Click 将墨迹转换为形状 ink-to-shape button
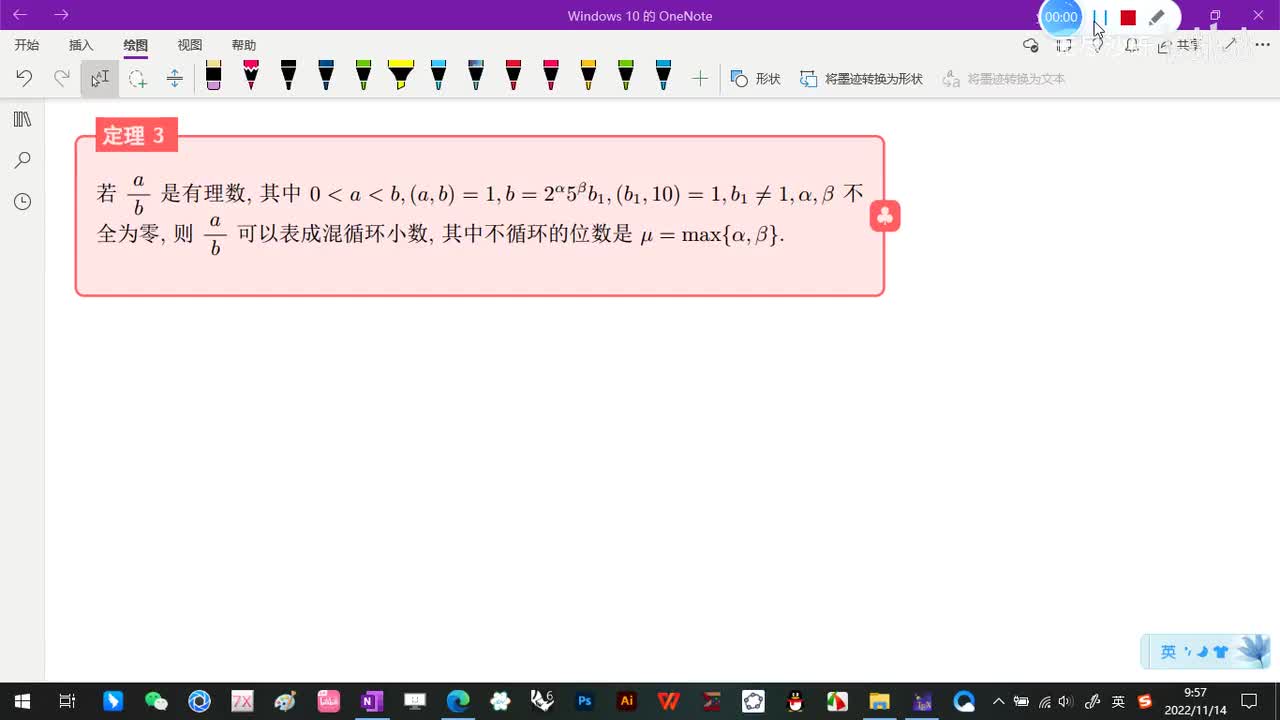Image resolution: width=1280 pixels, height=720 pixels. [x=861, y=78]
